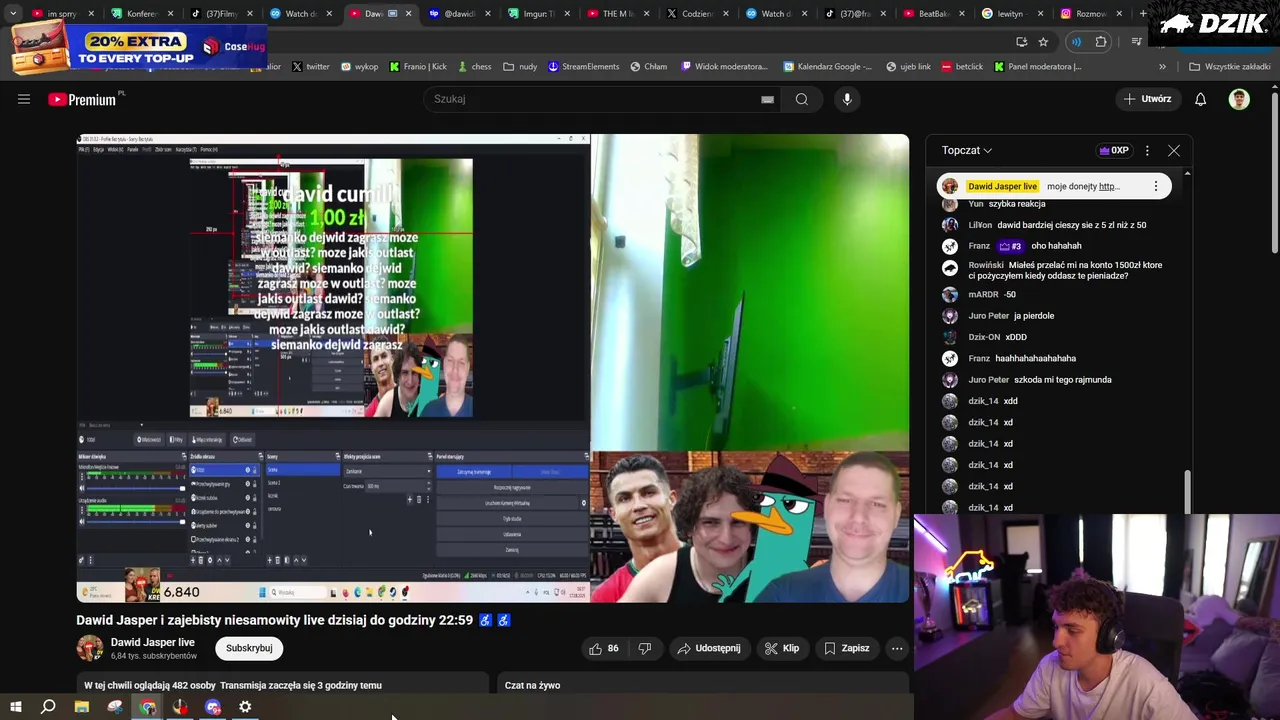Click the Klip button

click(782, 648)
